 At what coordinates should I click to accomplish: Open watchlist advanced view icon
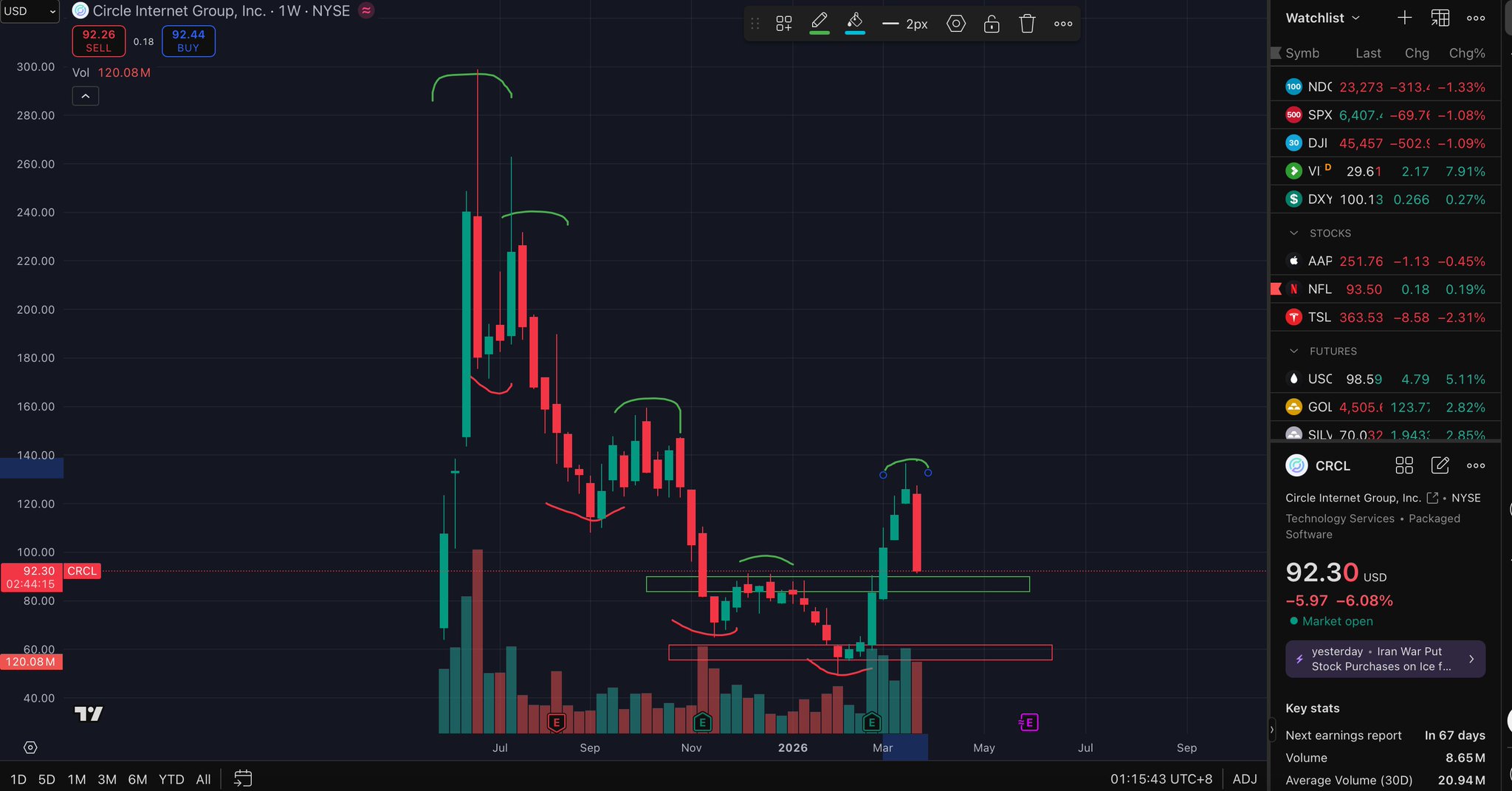coord(1440,18)
